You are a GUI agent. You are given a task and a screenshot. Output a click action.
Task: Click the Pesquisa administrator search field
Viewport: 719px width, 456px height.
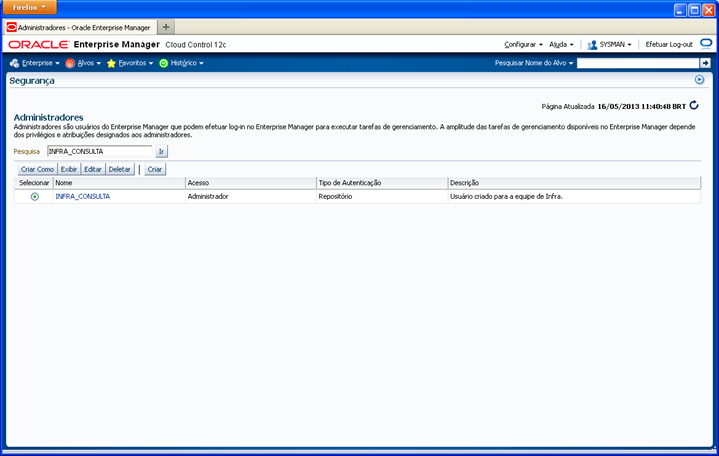click(100, 151)
